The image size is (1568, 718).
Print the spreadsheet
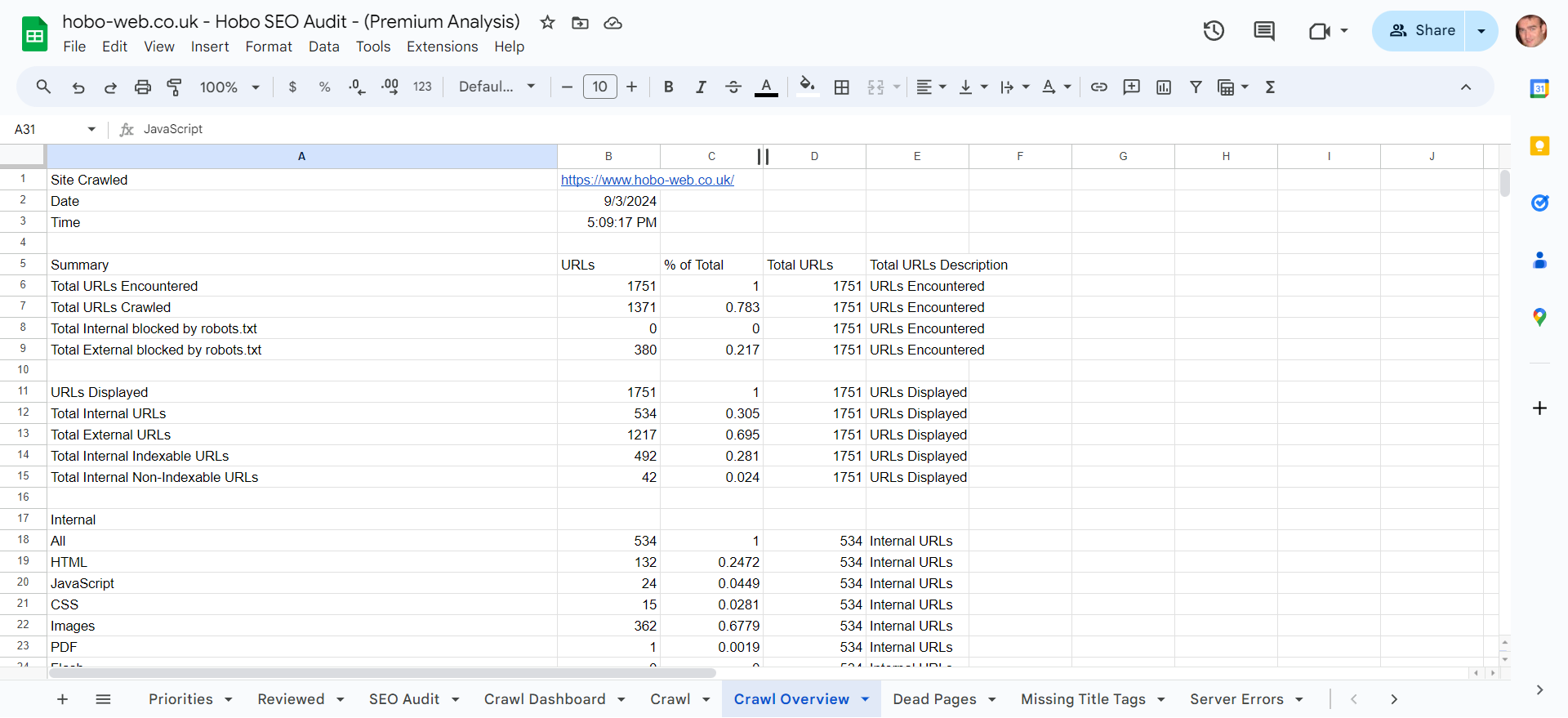(143, 87)
